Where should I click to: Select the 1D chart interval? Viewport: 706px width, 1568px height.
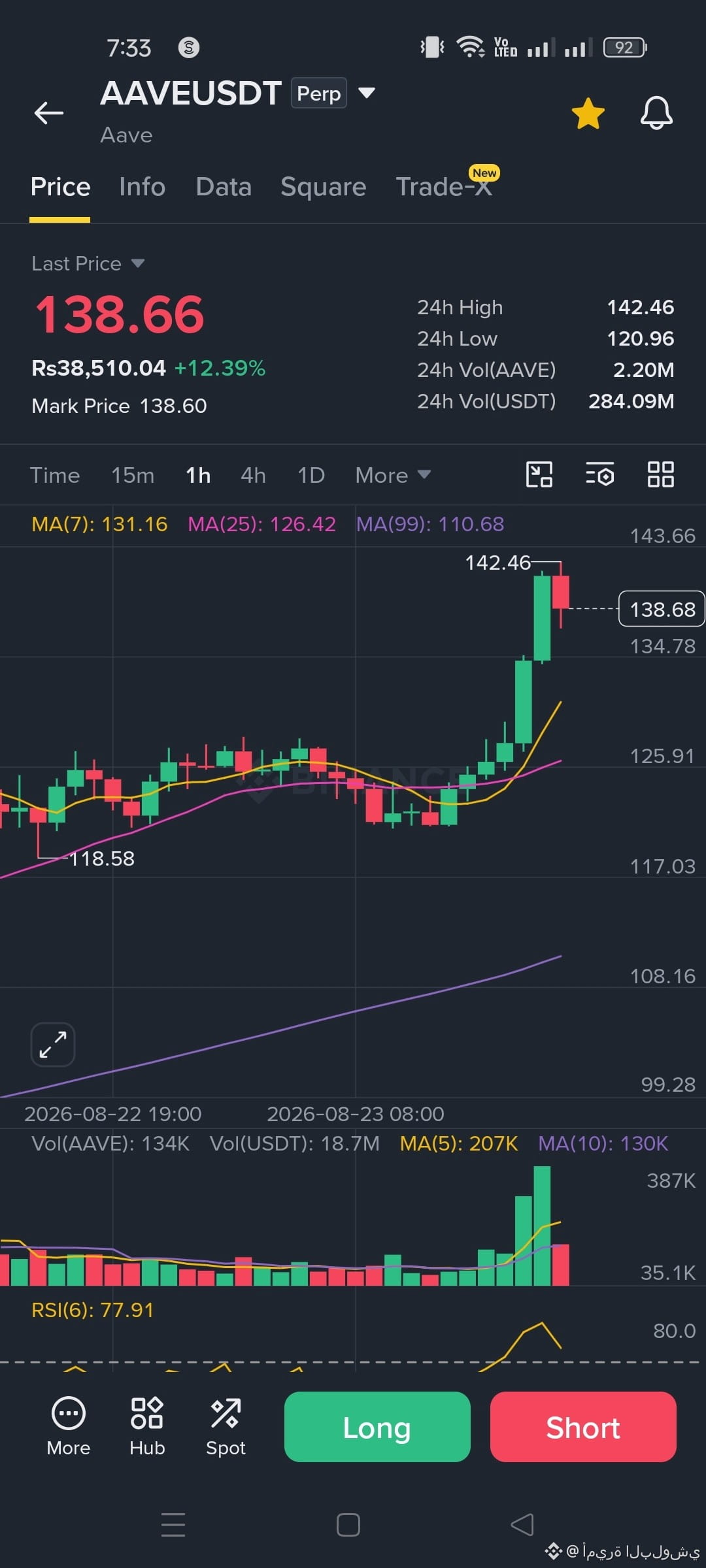pos(311,475)
